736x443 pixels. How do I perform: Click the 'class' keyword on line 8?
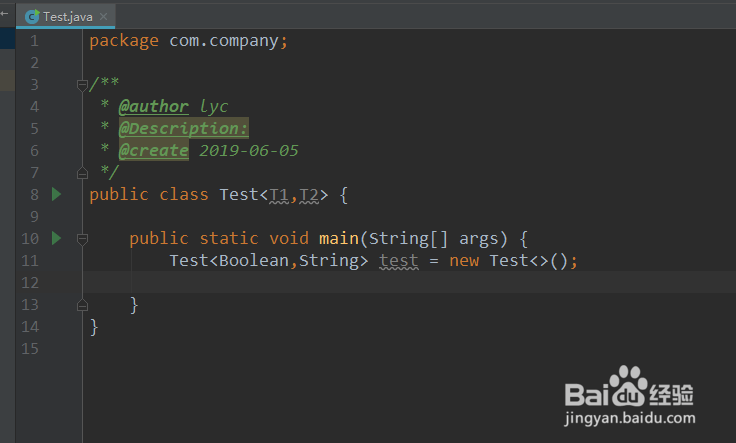click(x=184, y=195)
